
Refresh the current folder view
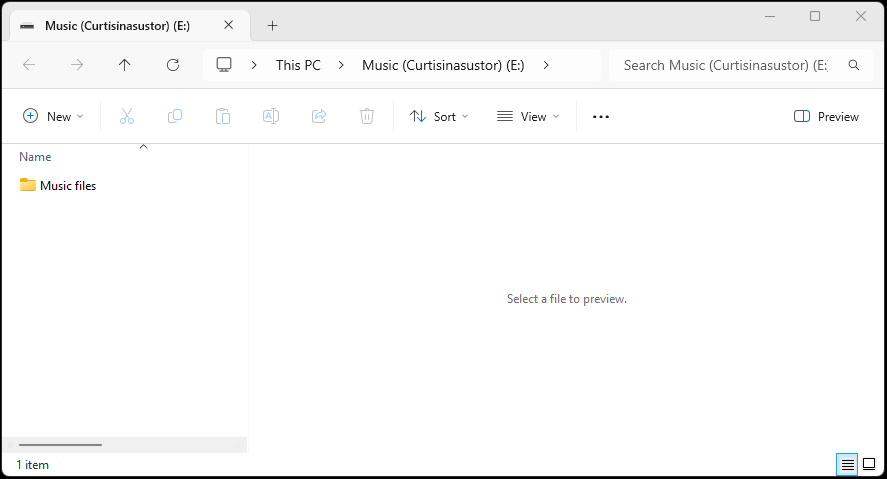point(173,65)
